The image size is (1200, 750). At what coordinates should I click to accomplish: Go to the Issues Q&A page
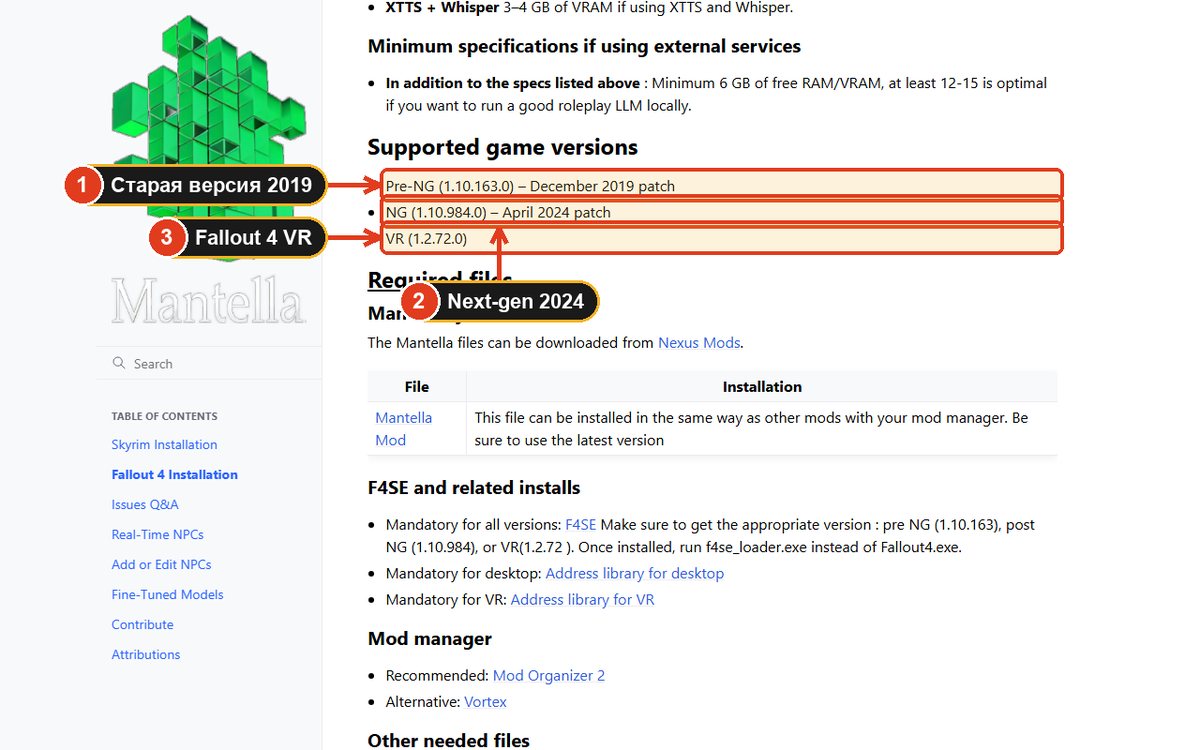(x=145, y=505)
